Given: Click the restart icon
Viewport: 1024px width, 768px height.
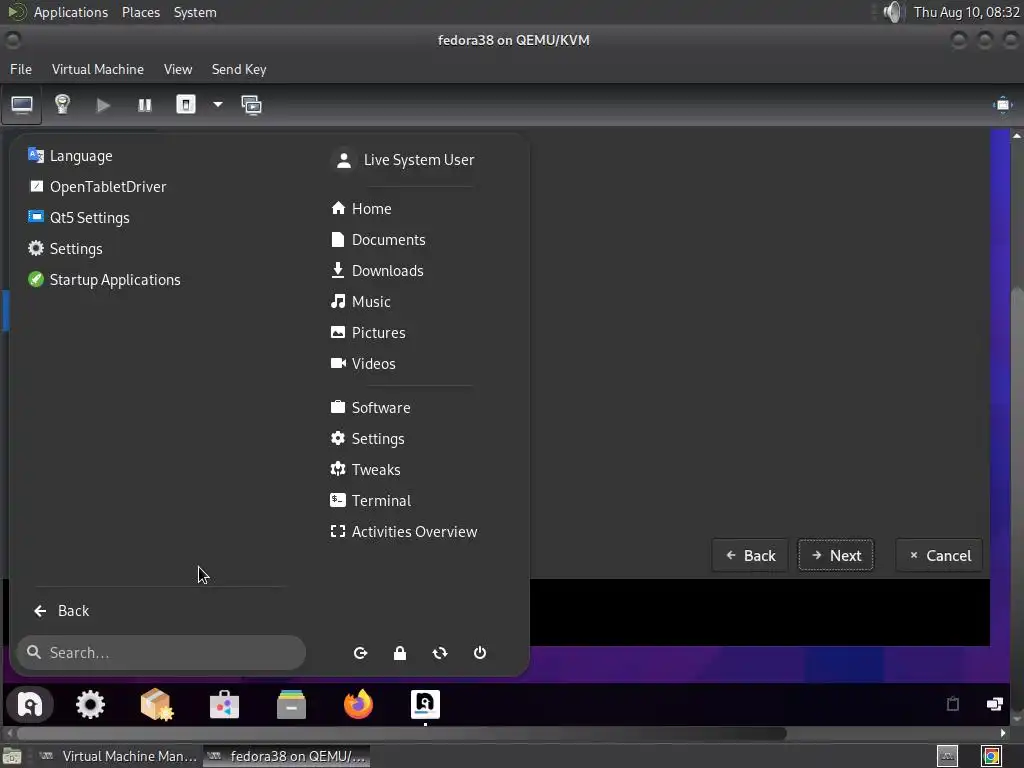Looking at the screenshot, I should pyautogui.click(x=440, y=653).
